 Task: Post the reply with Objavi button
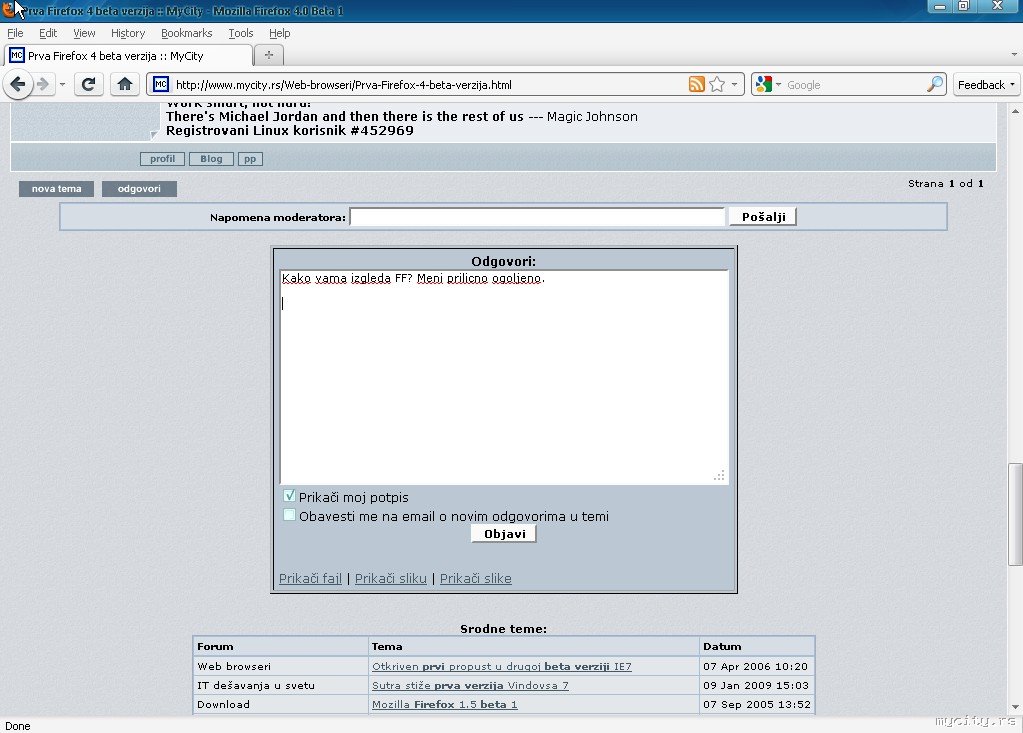coord(504,533)
